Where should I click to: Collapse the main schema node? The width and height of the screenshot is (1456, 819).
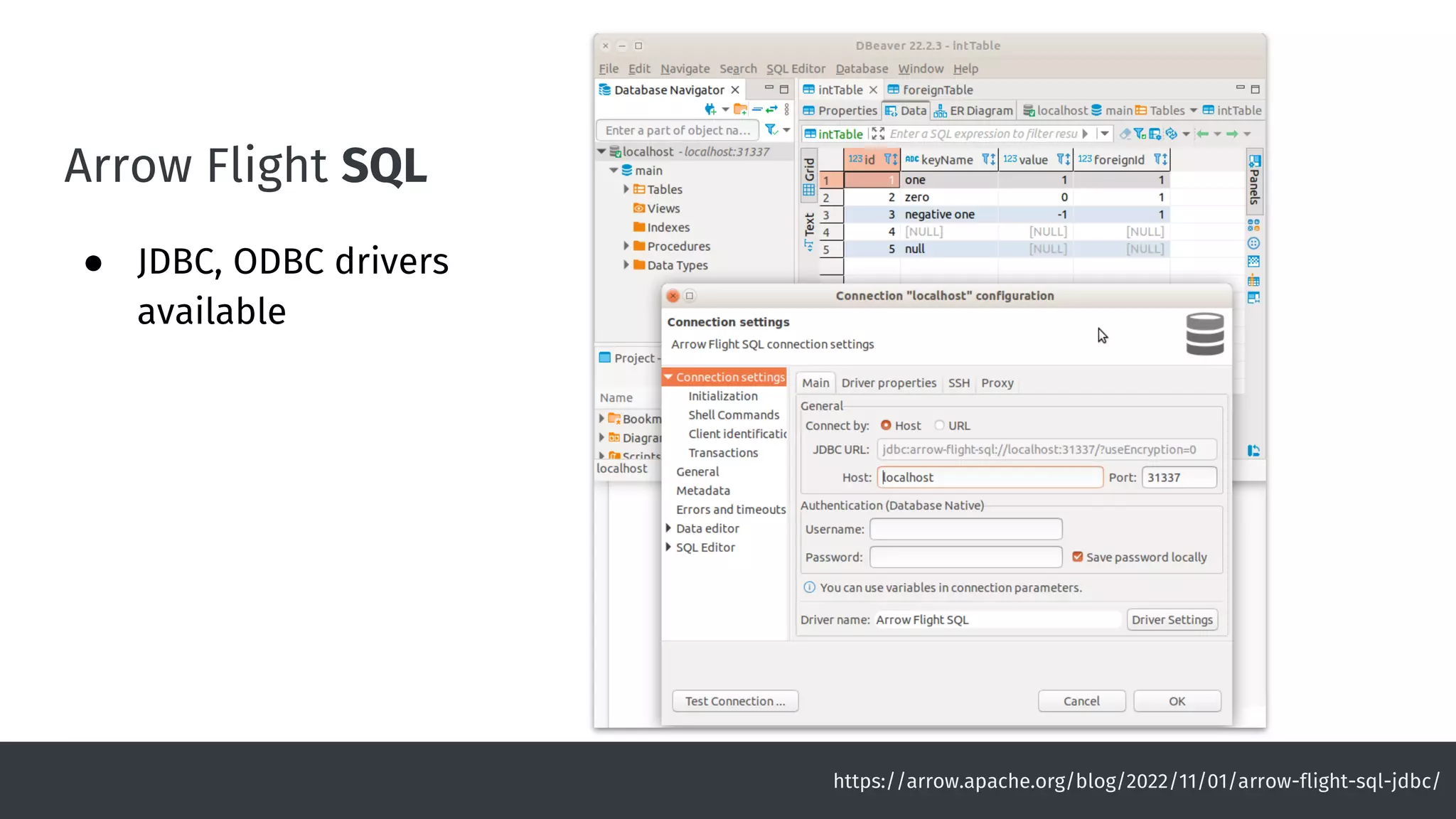614,171
